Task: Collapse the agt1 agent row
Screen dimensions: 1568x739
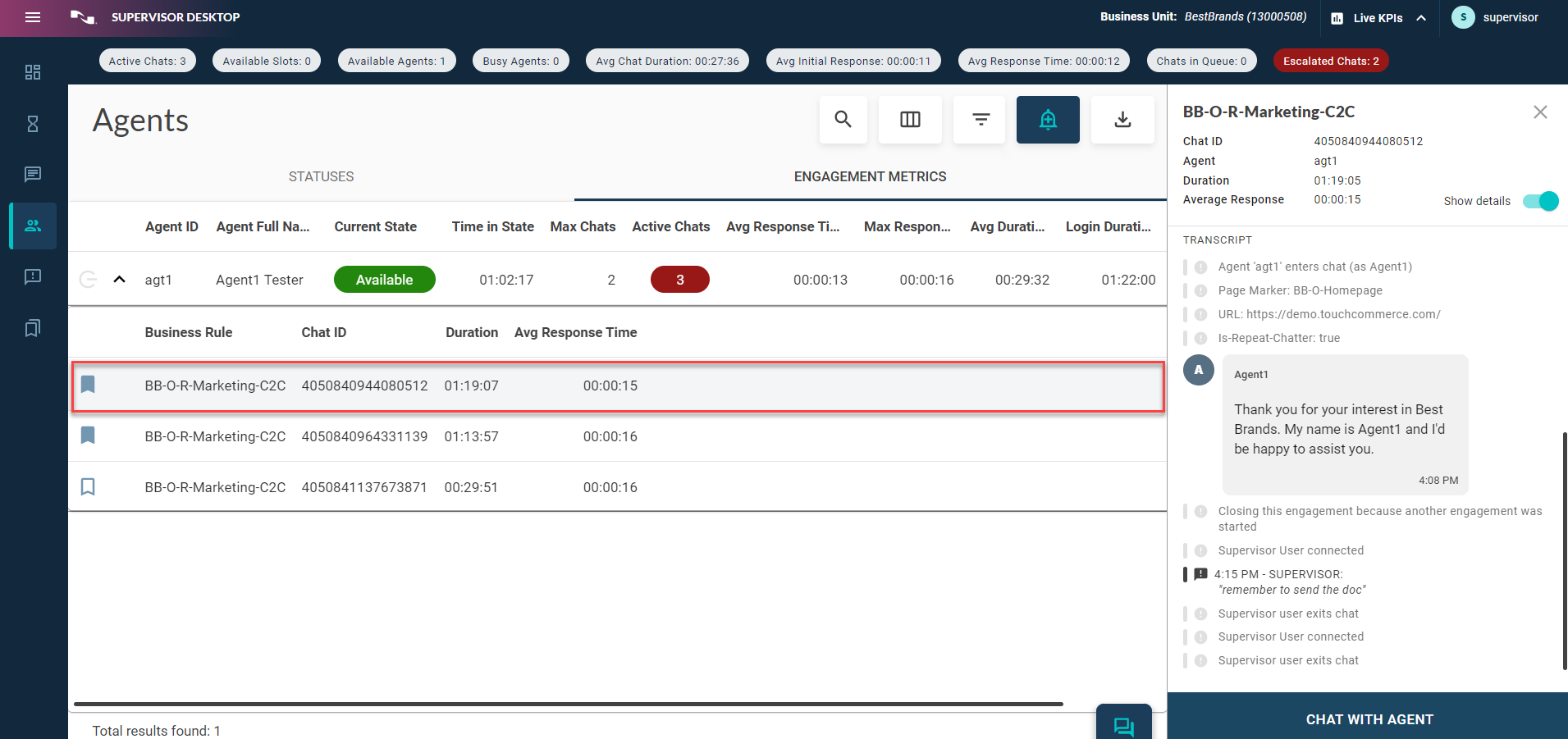Action: click(x=119, y=280)
